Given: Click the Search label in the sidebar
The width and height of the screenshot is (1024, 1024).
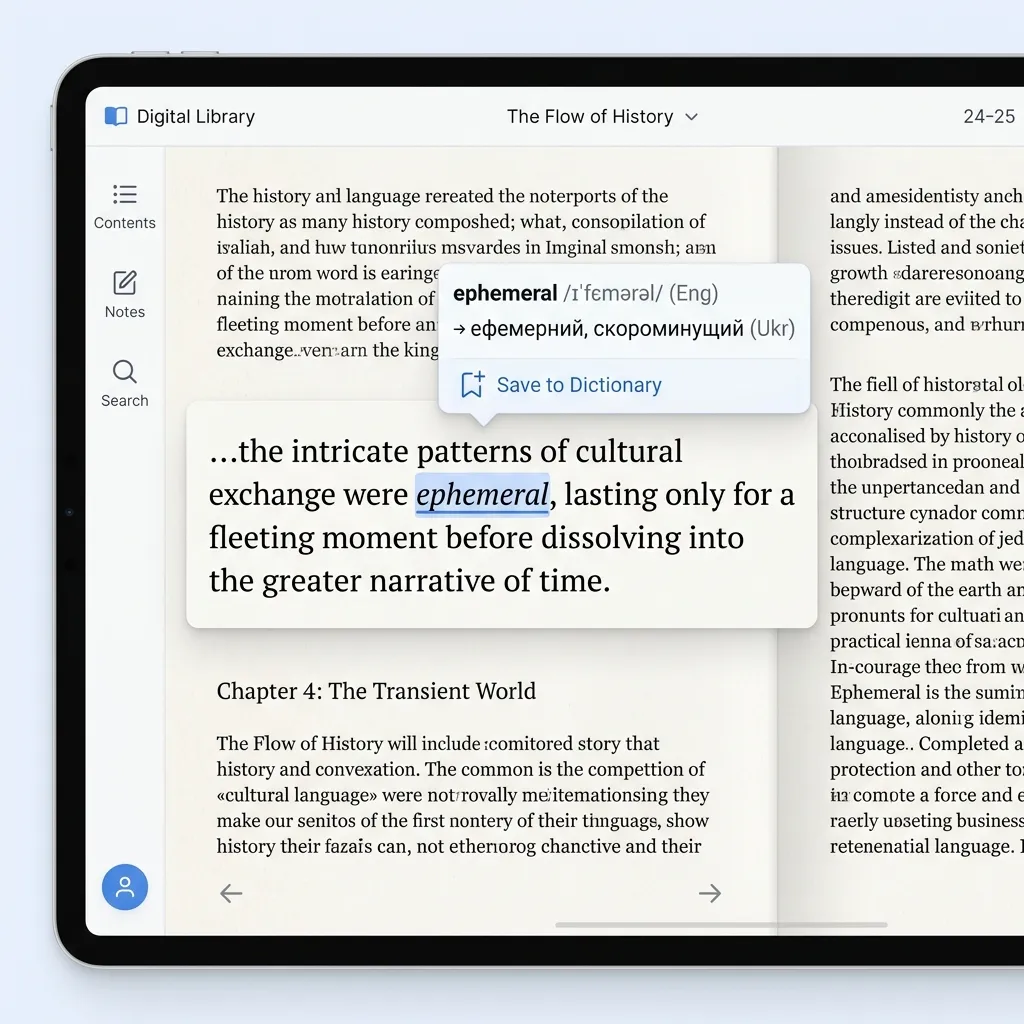Looking at the screenshot, I should [x=125, y=400].
